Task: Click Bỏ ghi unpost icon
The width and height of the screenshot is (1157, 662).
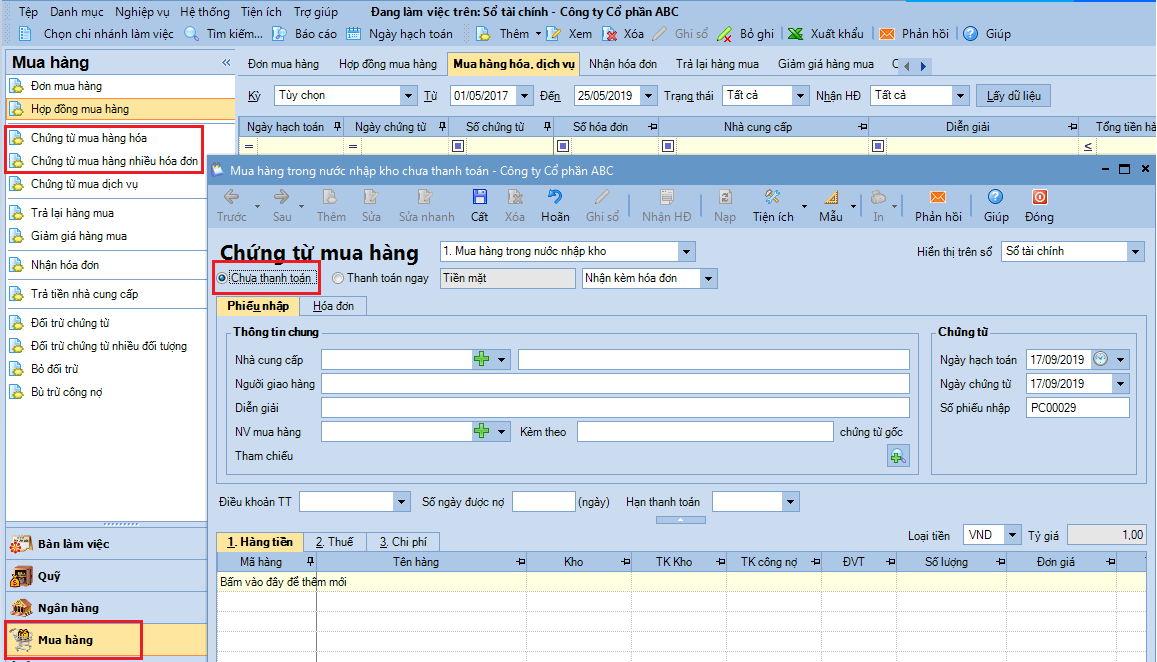Action: (725, 34)
